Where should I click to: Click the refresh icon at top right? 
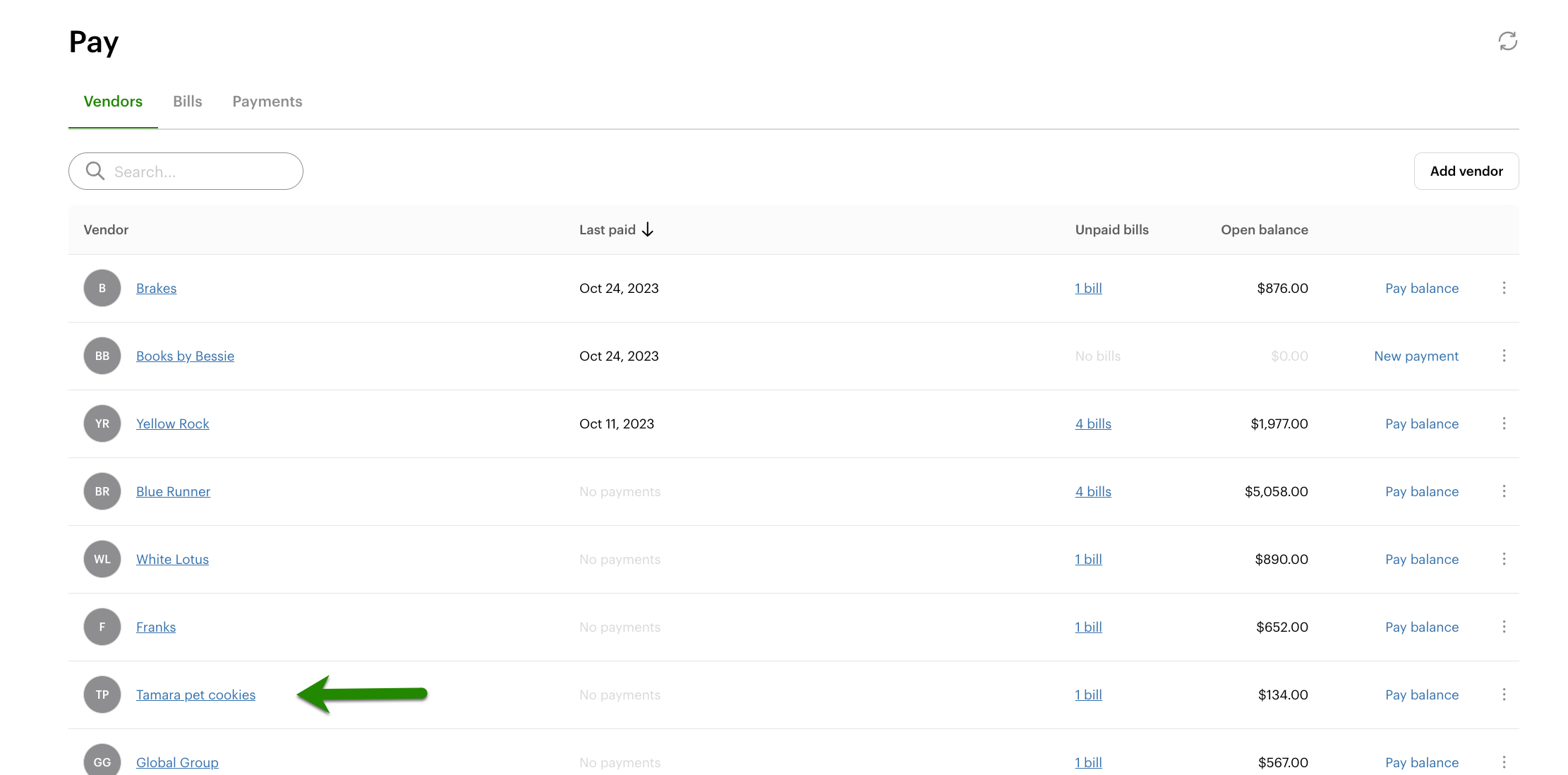[x=1507, y=41]
